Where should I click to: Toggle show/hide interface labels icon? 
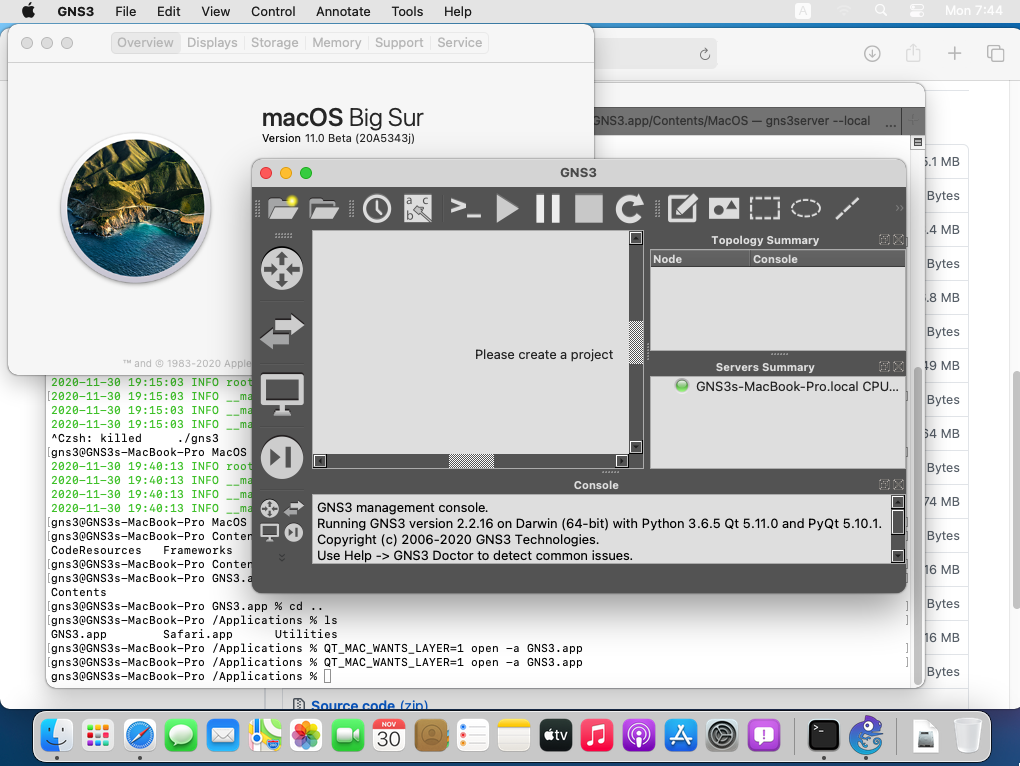click(418, 208)
